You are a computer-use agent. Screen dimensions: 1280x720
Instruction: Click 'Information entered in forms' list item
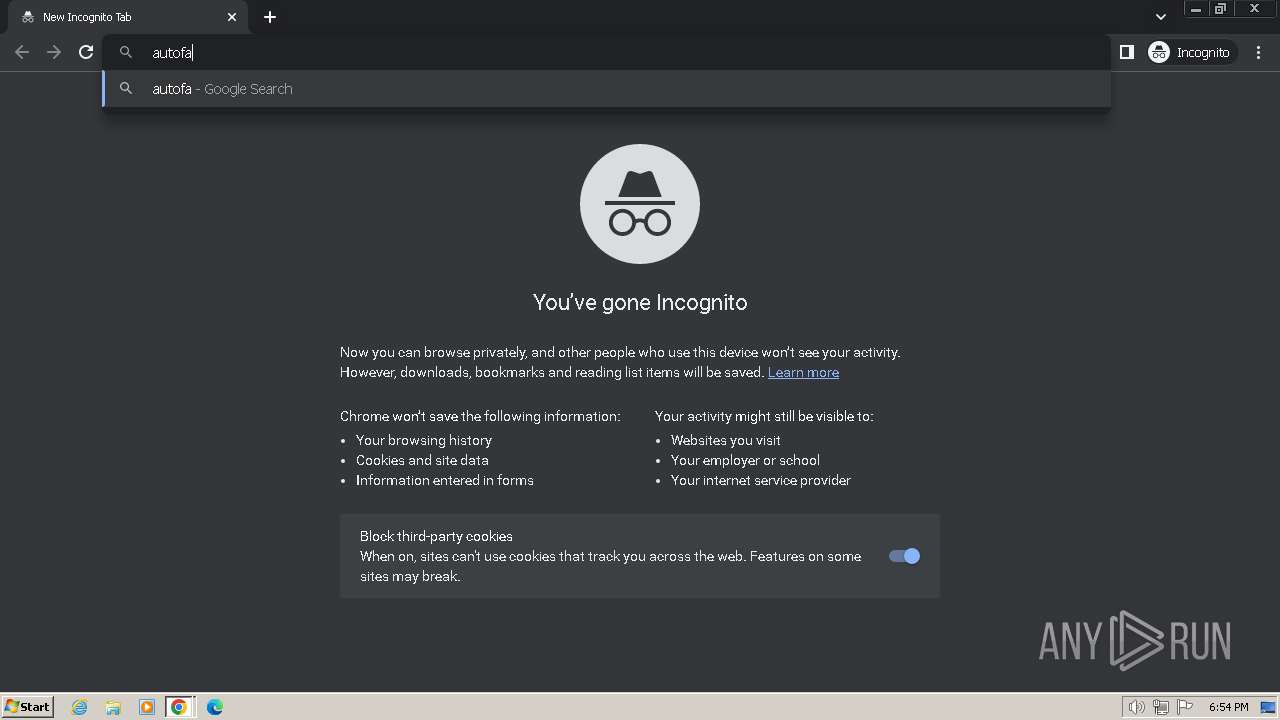pyautogui.click(x=445, y=480)
